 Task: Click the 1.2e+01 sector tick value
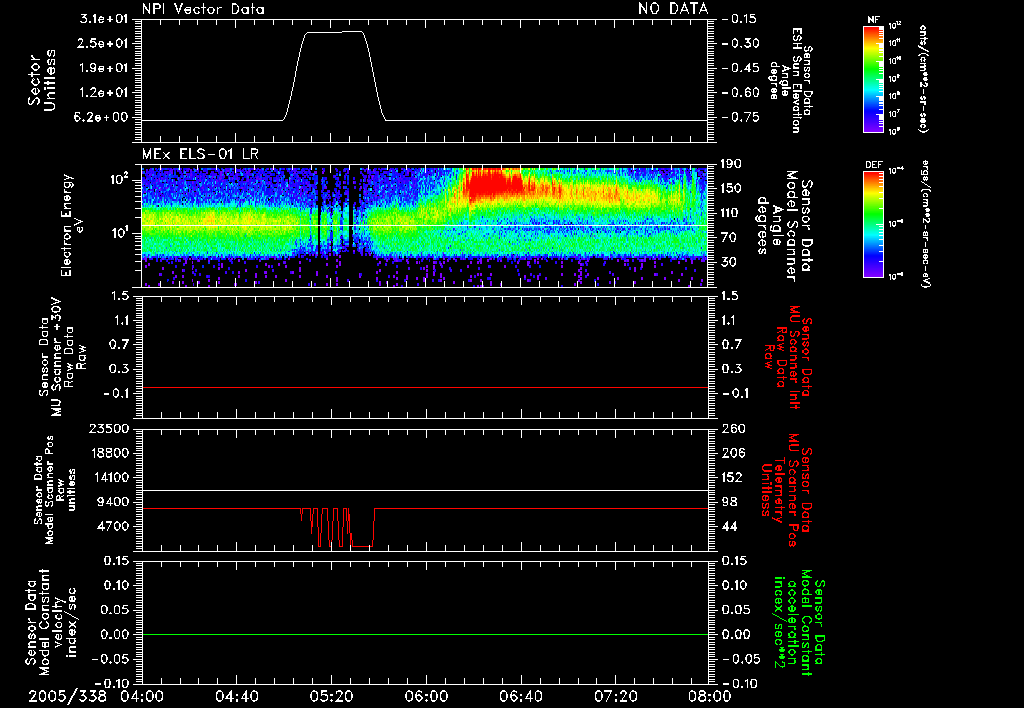click(104, 93)
